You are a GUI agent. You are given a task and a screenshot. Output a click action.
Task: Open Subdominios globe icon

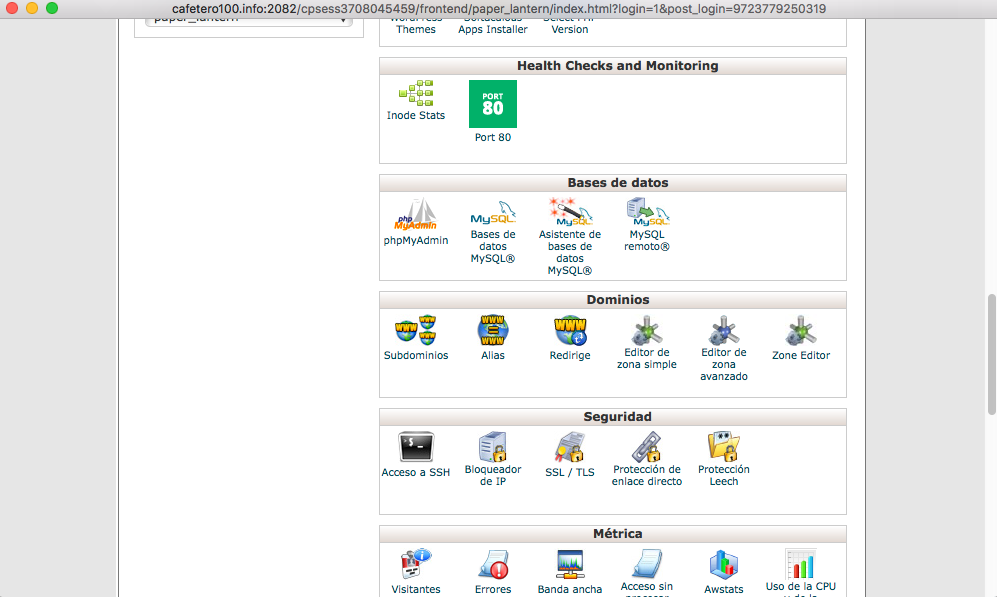pos(416,330)
